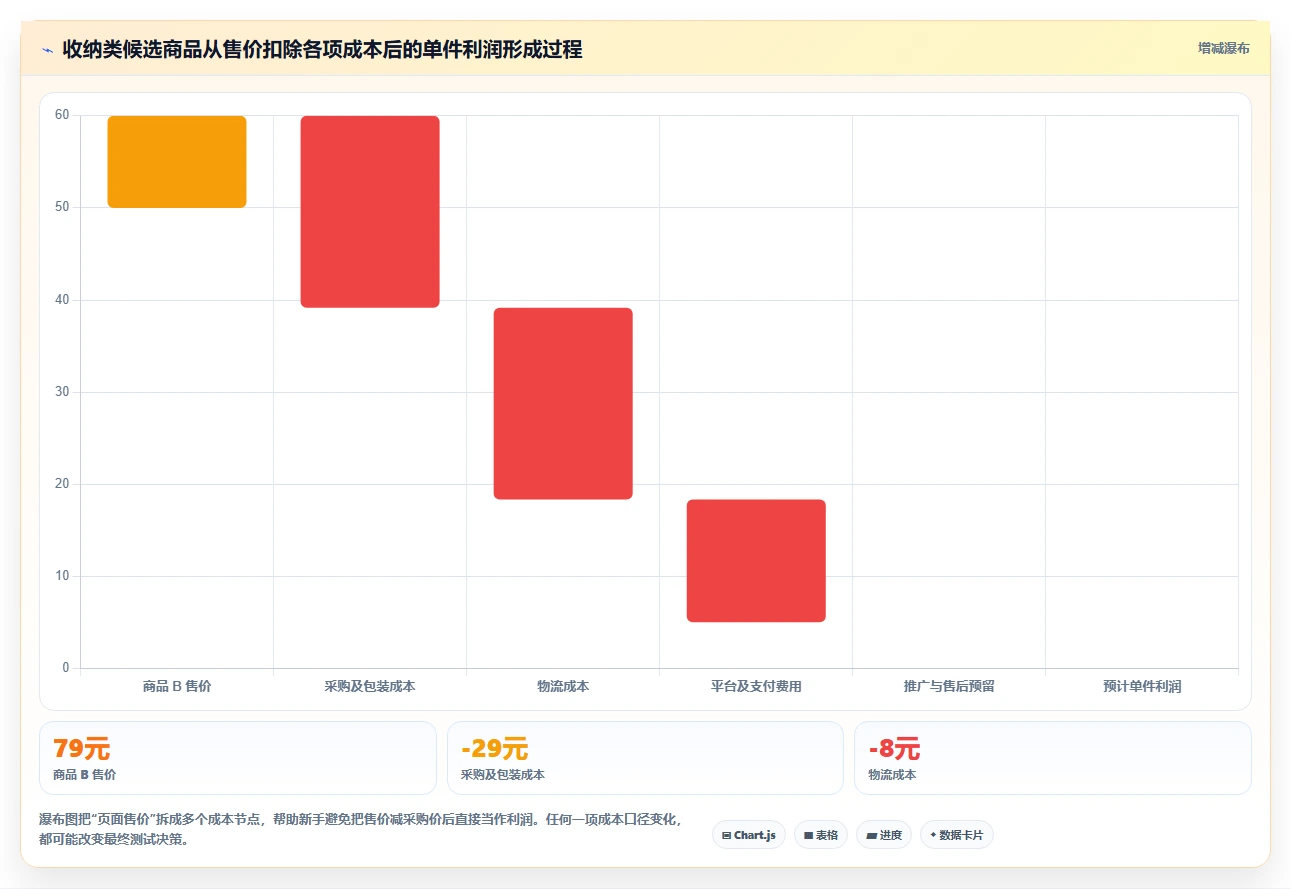Open the 79元 商品 B 售价 card
1291x889 pixels.
point(238,758)
